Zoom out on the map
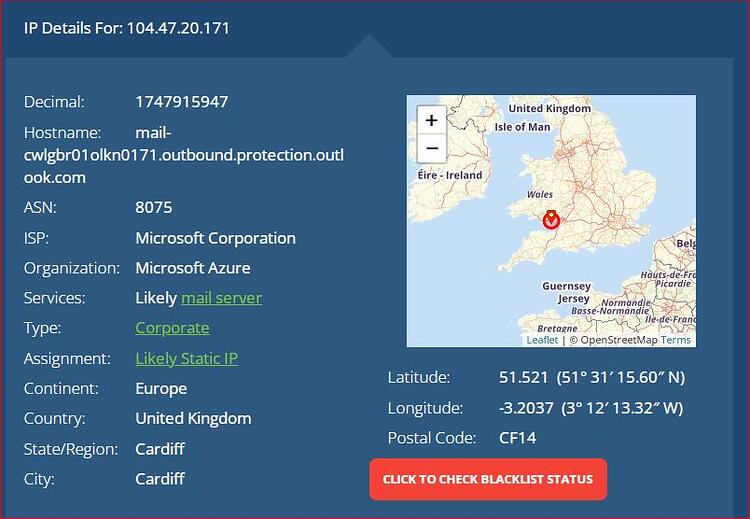The image size is (750, 519). pyautogui.click(x=431, y=148)
